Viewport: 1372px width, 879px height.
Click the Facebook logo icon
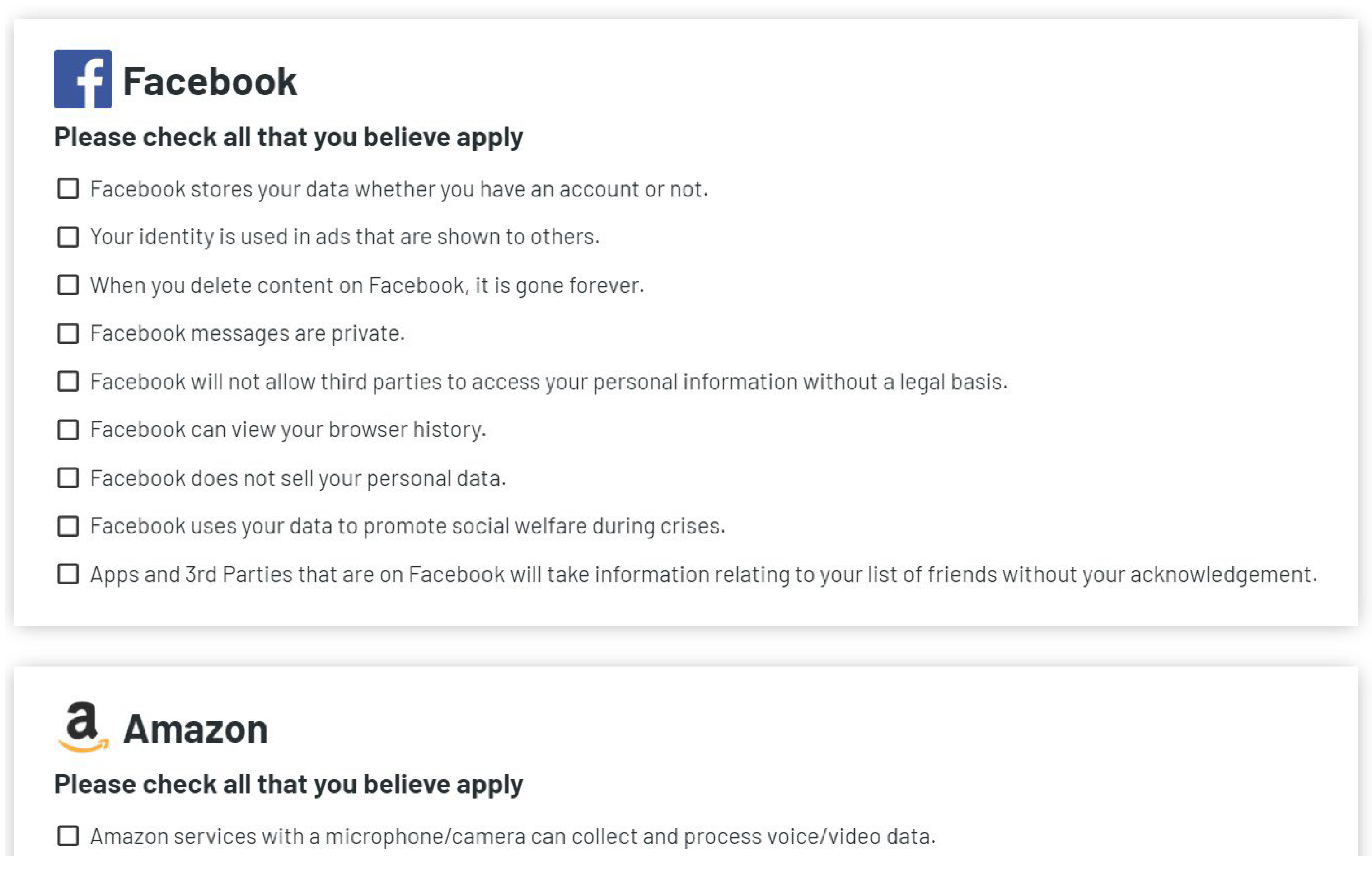[83, 79]
